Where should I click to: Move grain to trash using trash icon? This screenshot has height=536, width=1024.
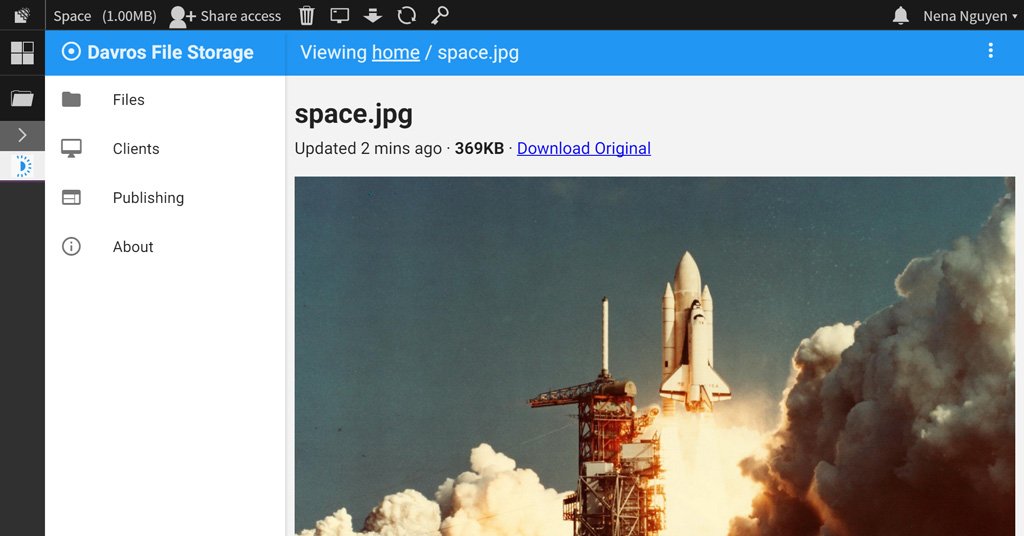tap(306, 15)
